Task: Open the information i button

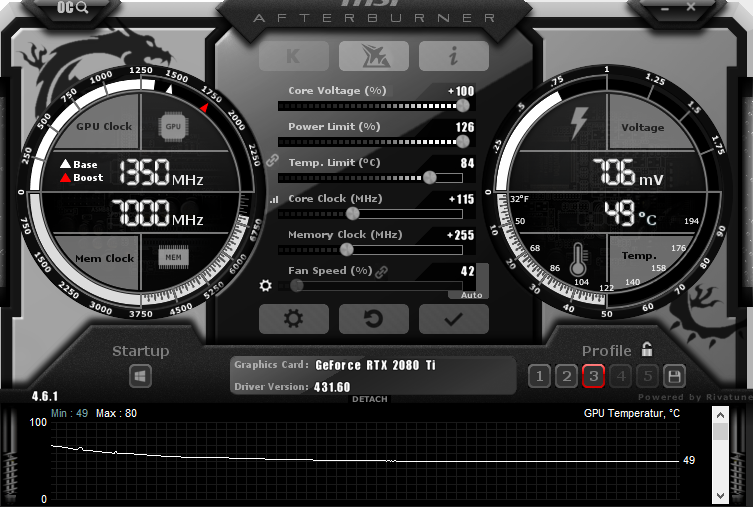Action: point(454,56)
